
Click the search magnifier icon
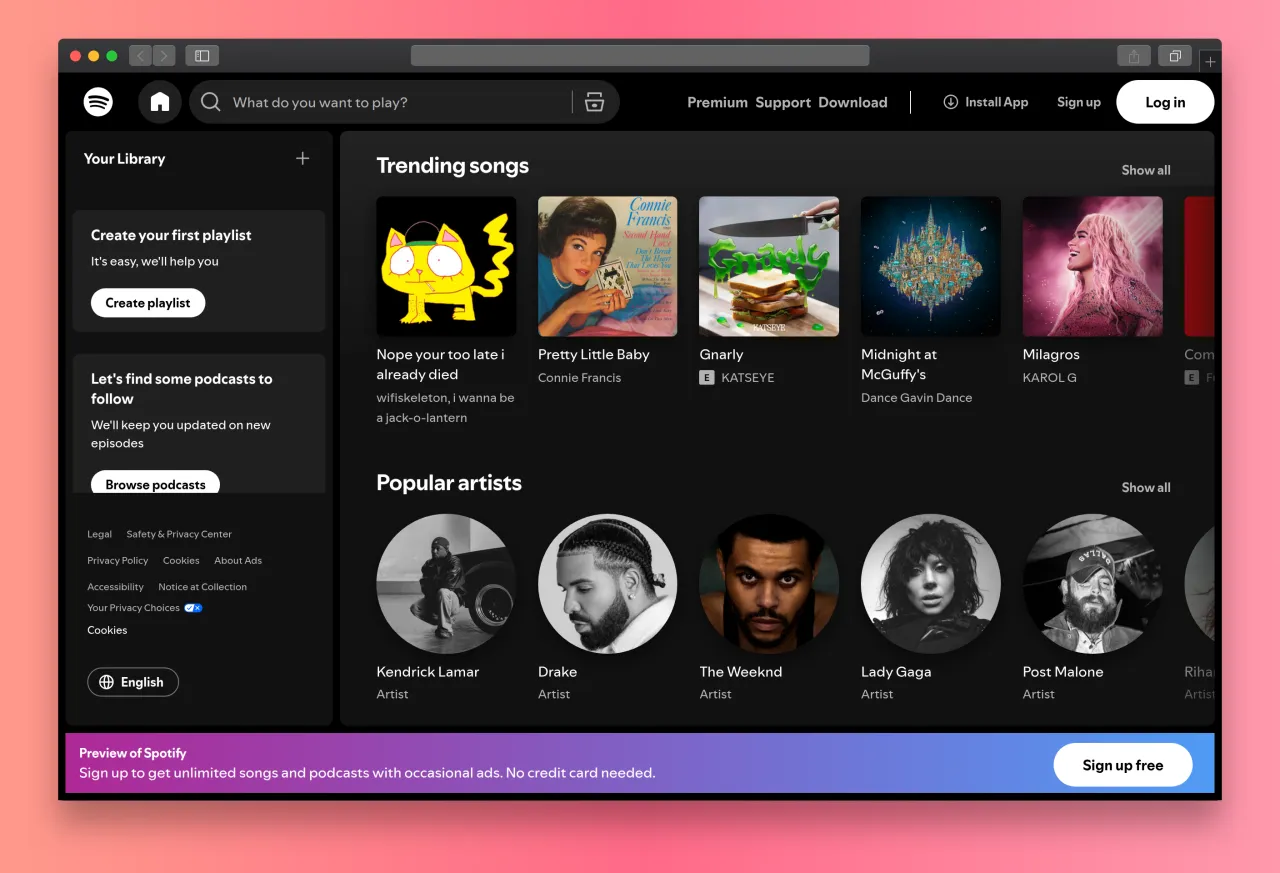tap(210, 102)
